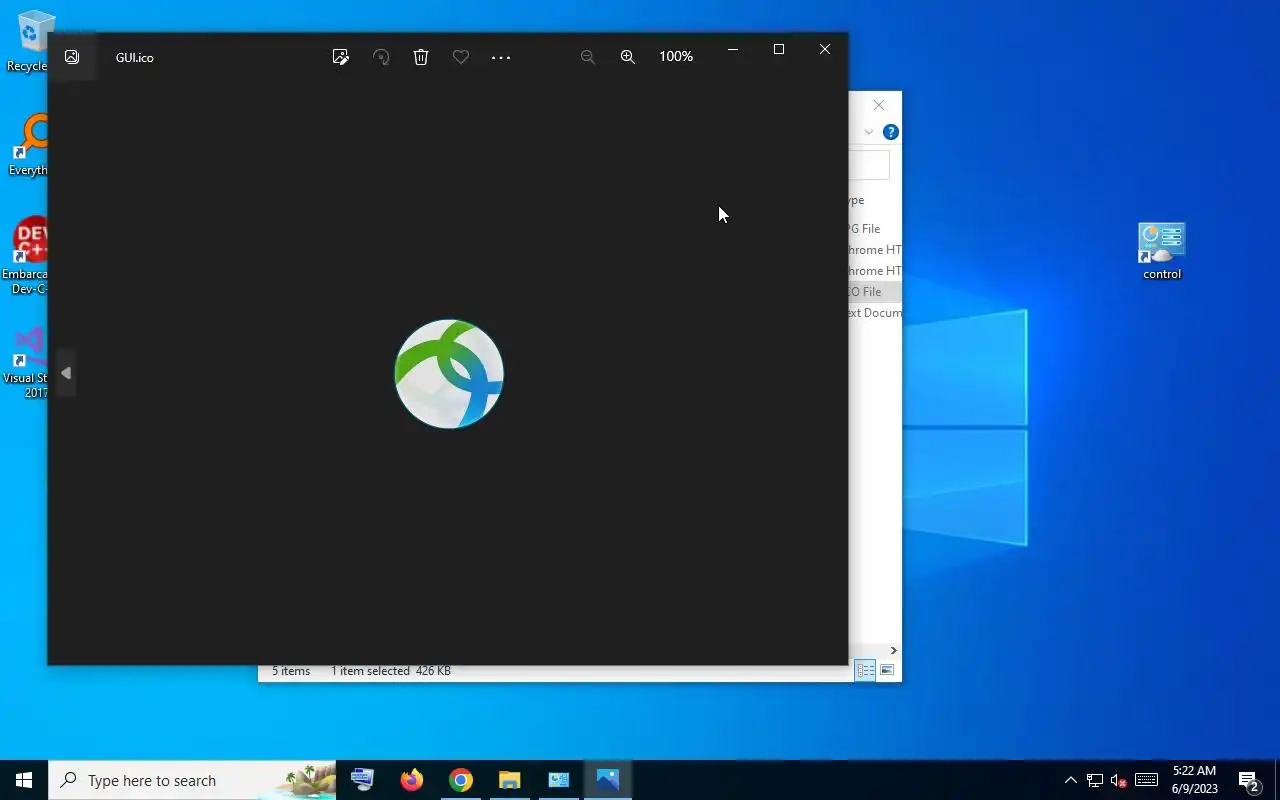The height and width of the screenshot is (800, 1280).
Task: Close the Photos window
Action: point(825,49)
